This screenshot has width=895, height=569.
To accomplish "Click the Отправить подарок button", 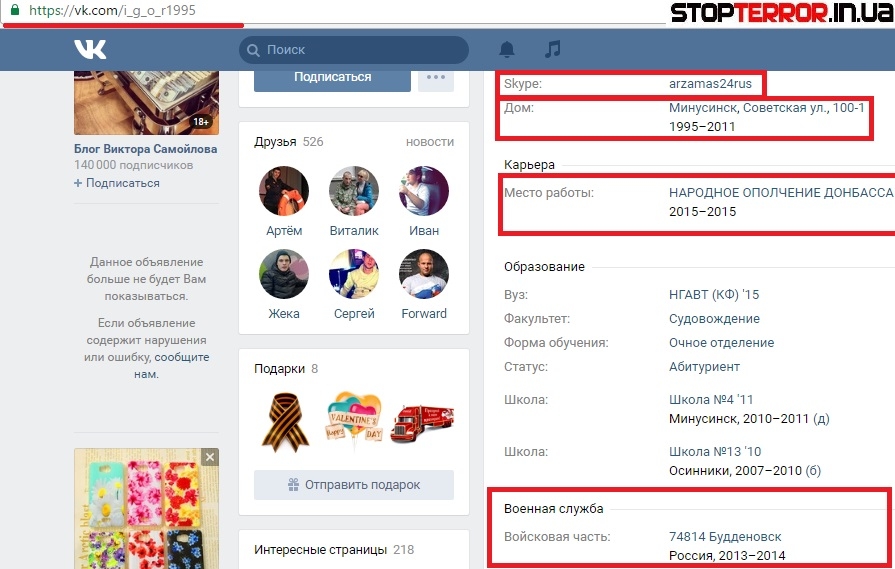I will click(x=354, y=485).
